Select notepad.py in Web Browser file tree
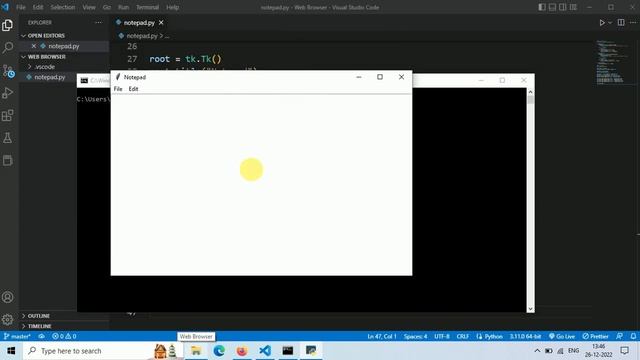The image size is (640, 360). (x=49, y=77)
